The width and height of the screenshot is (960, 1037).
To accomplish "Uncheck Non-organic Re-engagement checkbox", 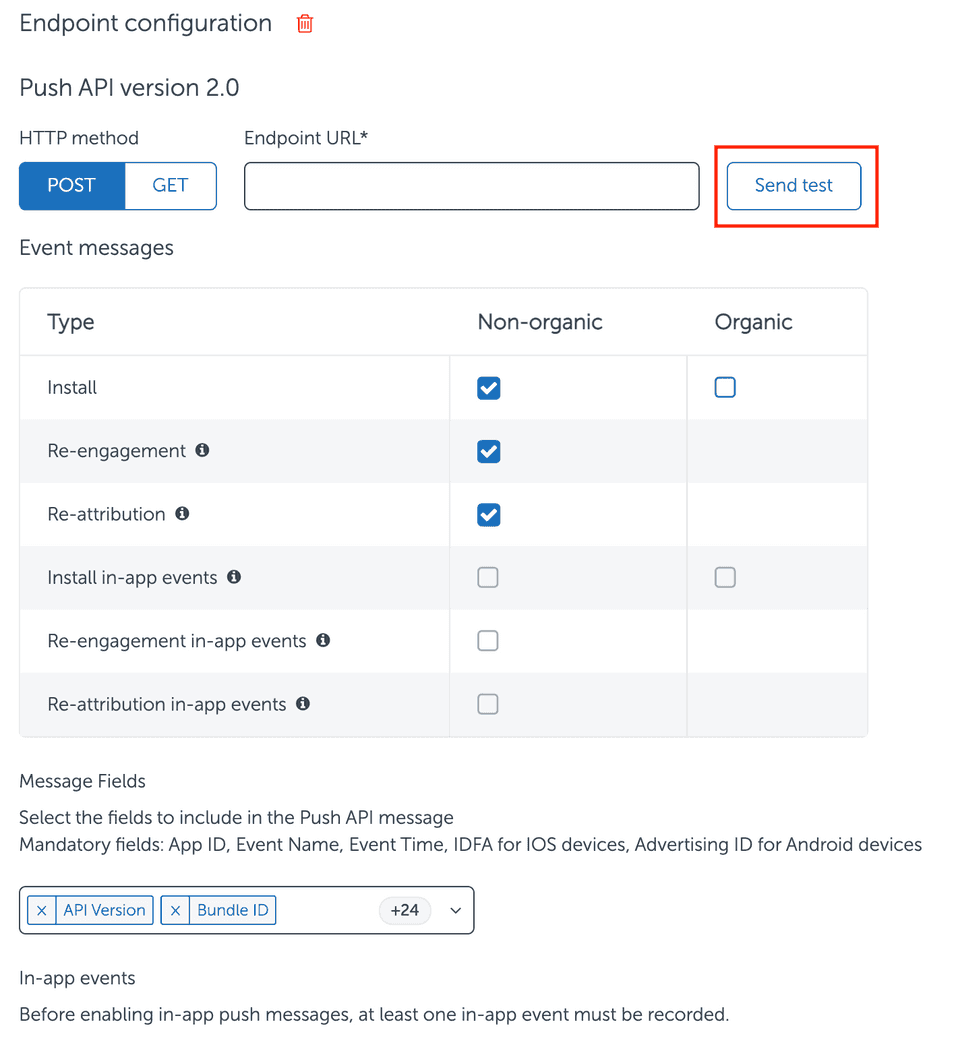I will (488, 451).
